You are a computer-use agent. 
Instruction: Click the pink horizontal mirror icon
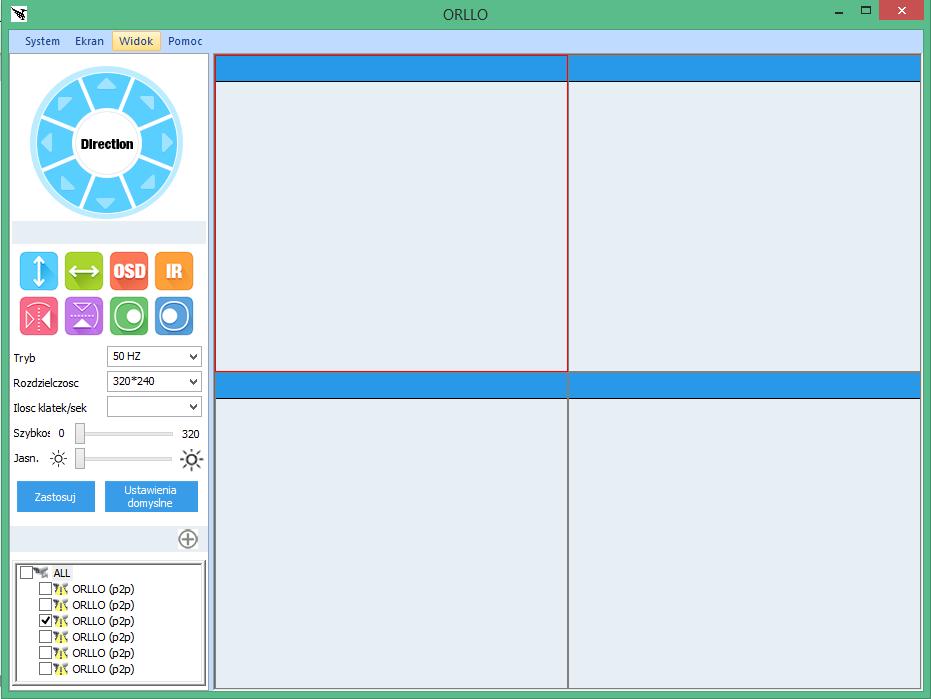click(39, 316)
